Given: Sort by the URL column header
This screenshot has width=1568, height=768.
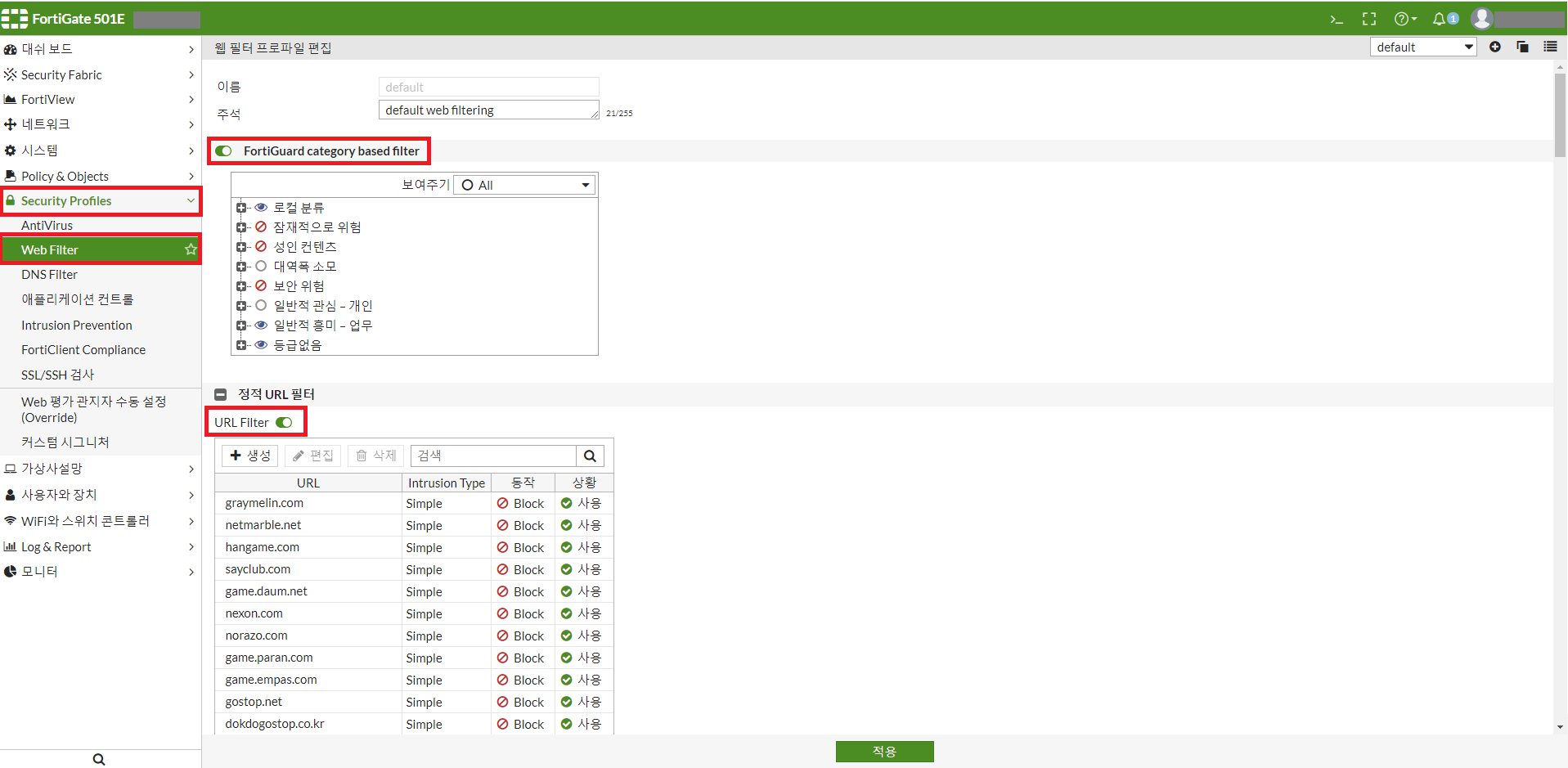Looking at the screenshot, I should coord(308,483).
